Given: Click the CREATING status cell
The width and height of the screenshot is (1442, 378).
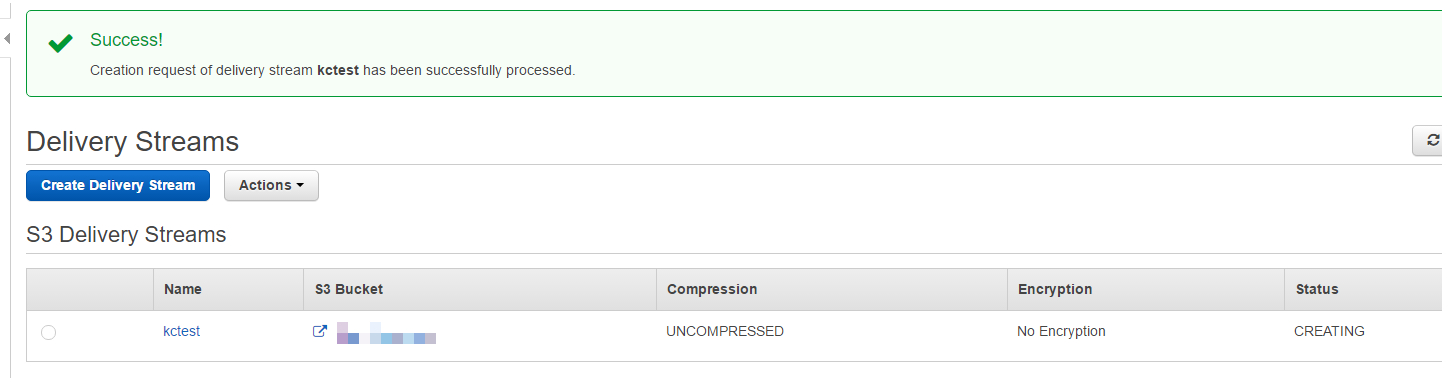Looking at the screenshot, I should (x=1329, y=331).
